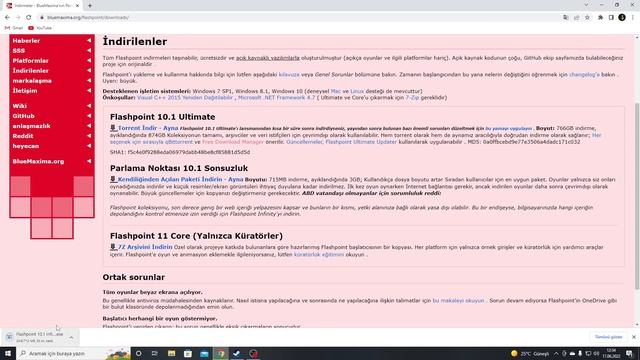
Task: Reload the page with refresh icon
Action: pos(29,18)
